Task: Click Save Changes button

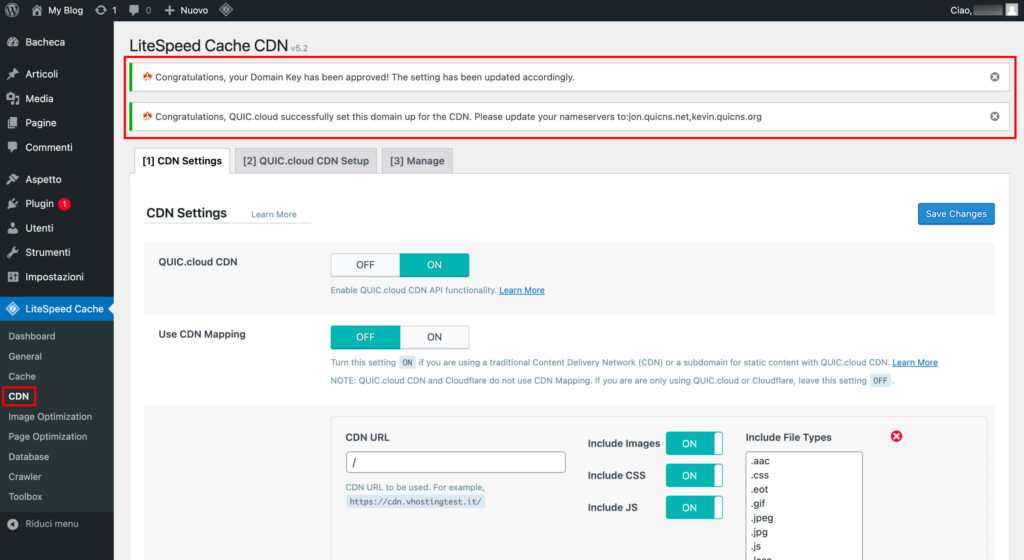Action: (956, 213)
